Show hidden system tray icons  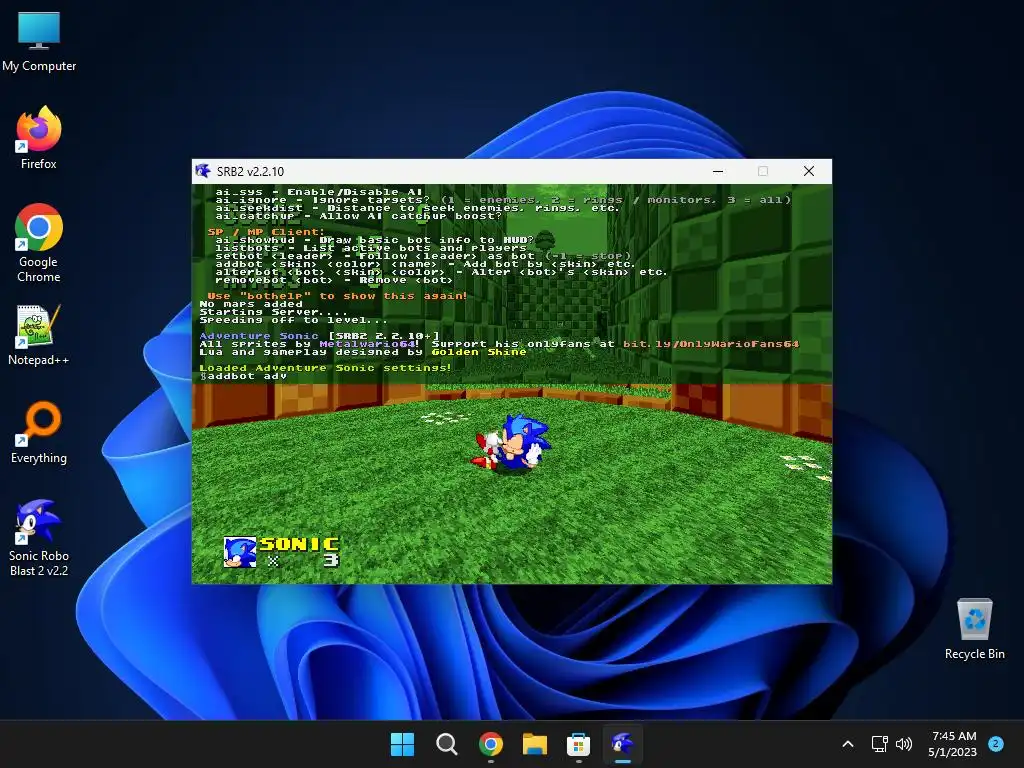point(848,744)
